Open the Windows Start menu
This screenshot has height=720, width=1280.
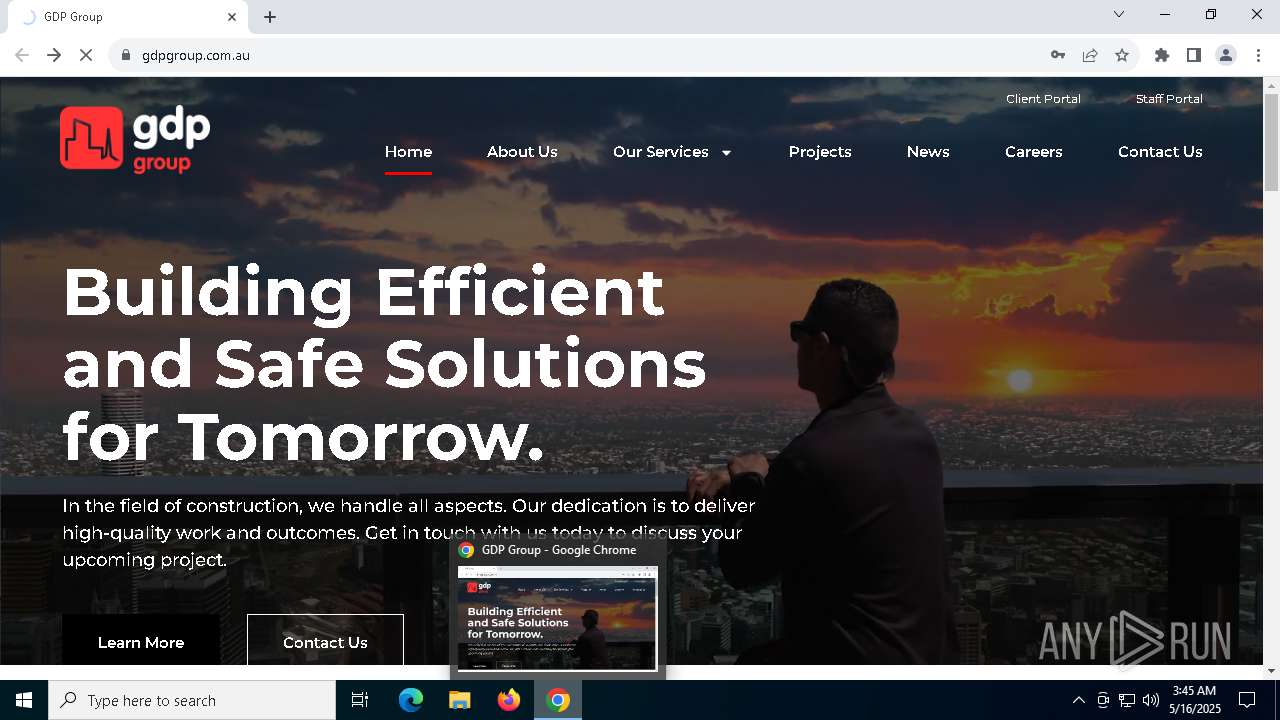[x=24, y=700]
